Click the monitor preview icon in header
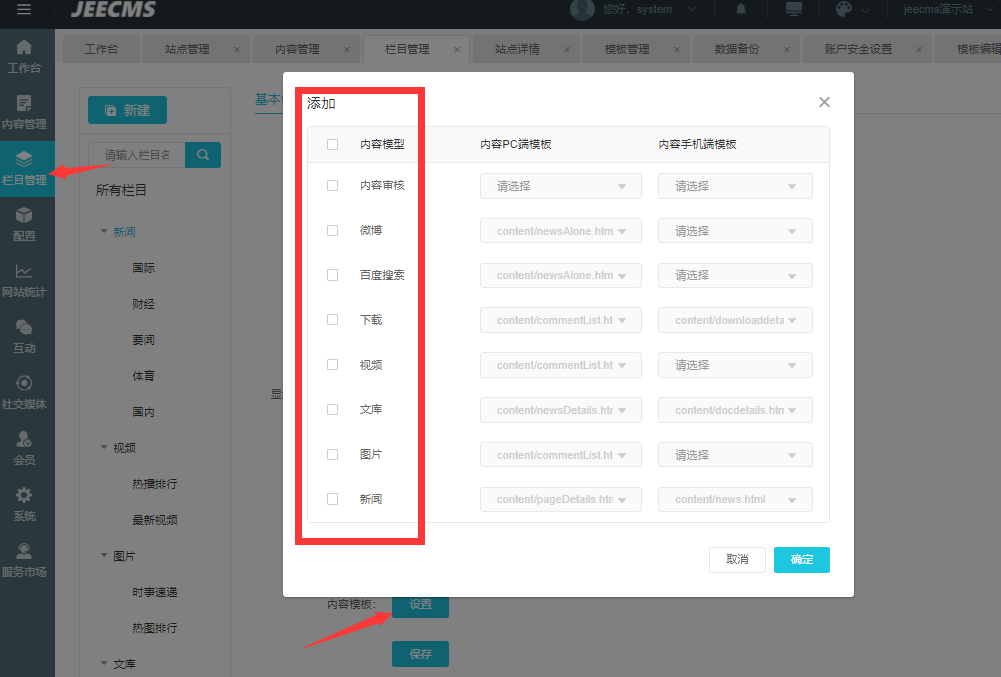This screenshot has height=677, width=1001. coord(794,9)
